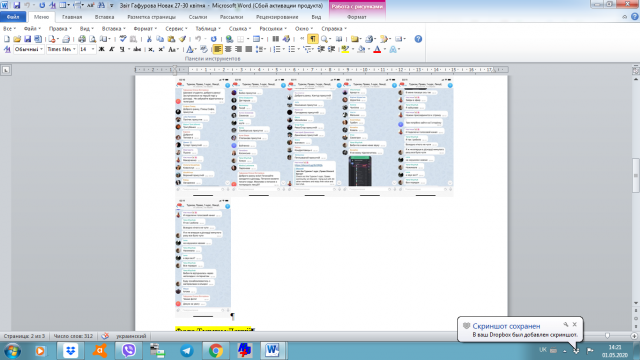Viewport: 640px width, 360px height.
Task: Decrease paragraph indent
Action: (x=321, y=49)
